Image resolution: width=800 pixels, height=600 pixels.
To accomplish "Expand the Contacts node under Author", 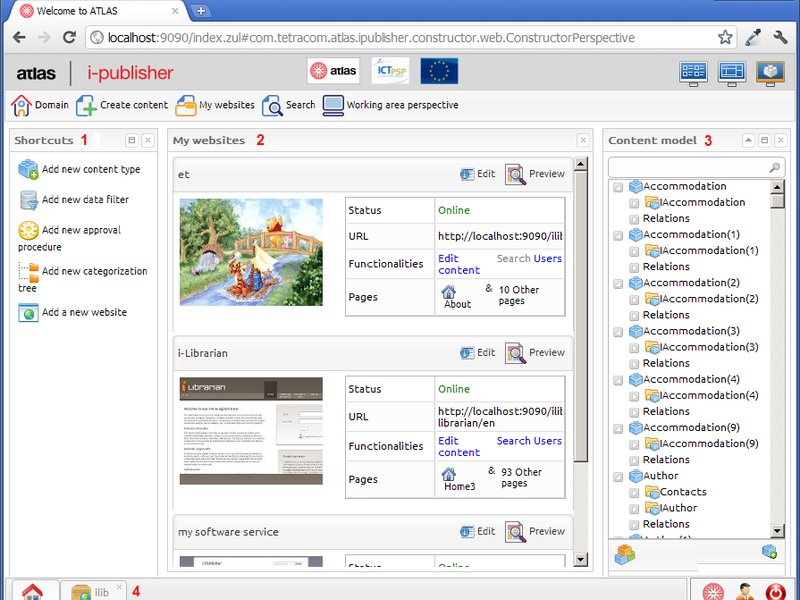I will point(634,493).
